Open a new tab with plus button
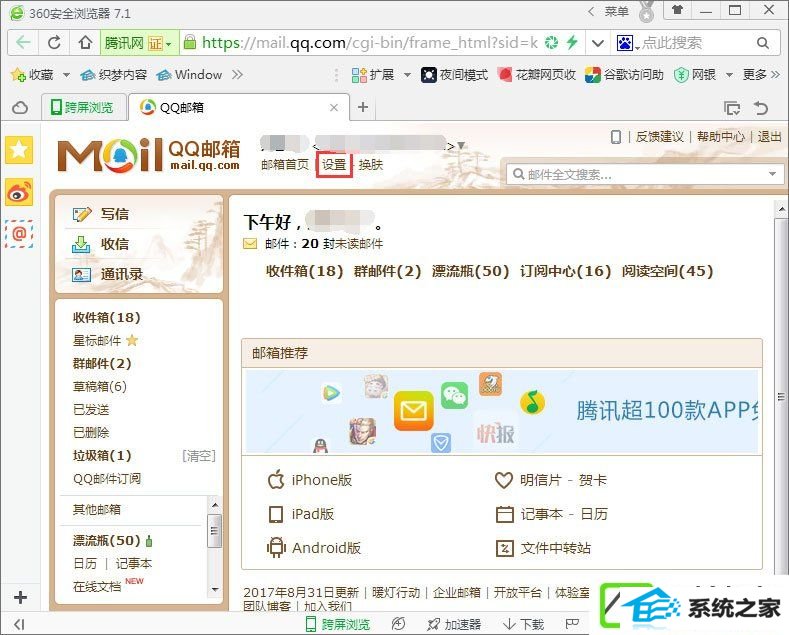Image resolution: width=789 pixels, height=635 pixels. click(363, 107)
